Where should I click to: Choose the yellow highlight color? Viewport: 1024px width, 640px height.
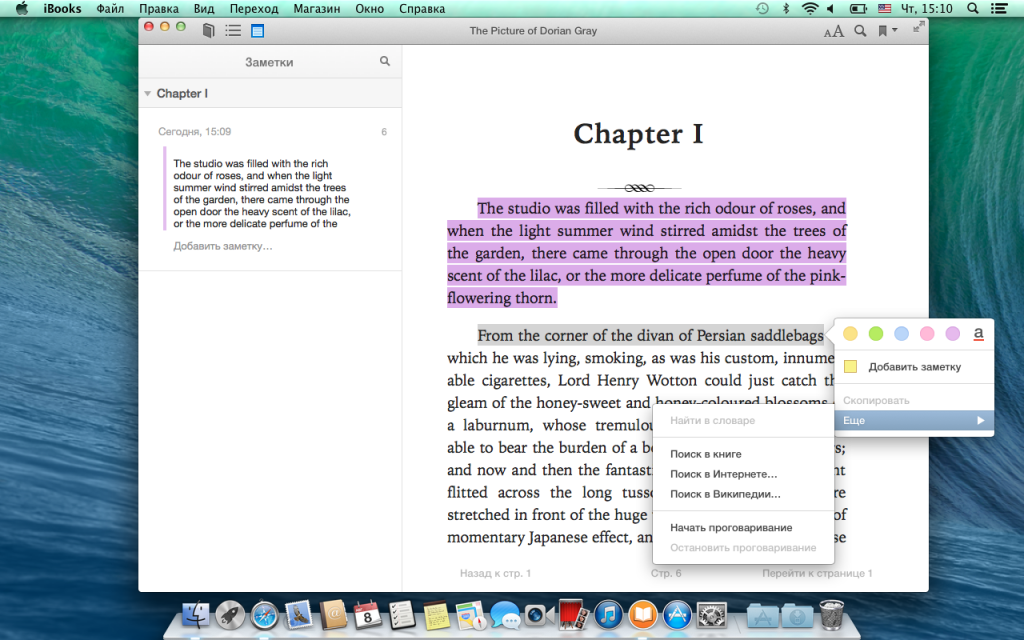(850, 334)
